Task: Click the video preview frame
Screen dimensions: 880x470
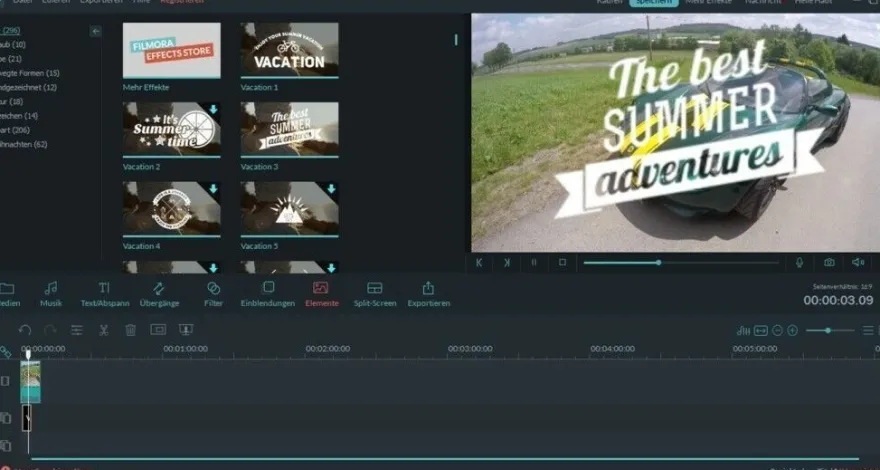Action: (x=676, y=133)
